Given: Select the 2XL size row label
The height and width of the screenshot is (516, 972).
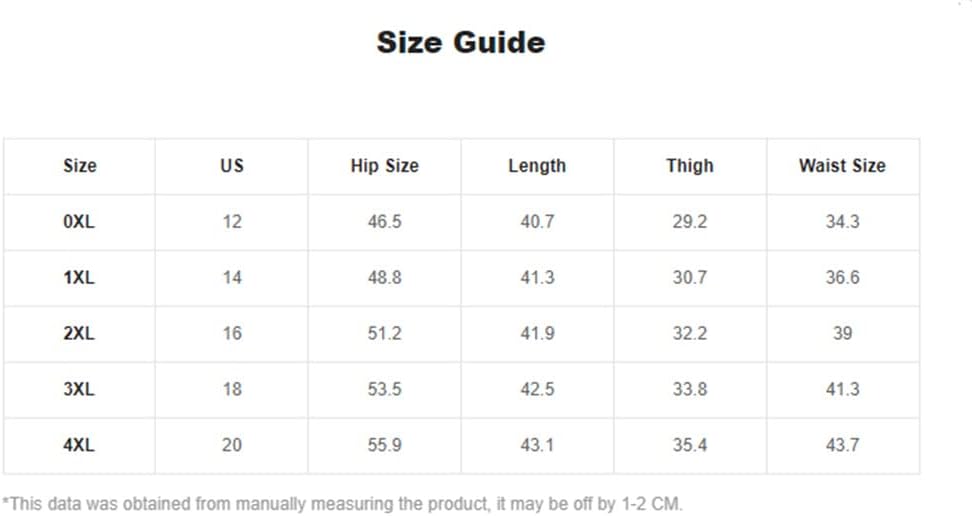Looking at the screenshot, I should click(79, 333).
